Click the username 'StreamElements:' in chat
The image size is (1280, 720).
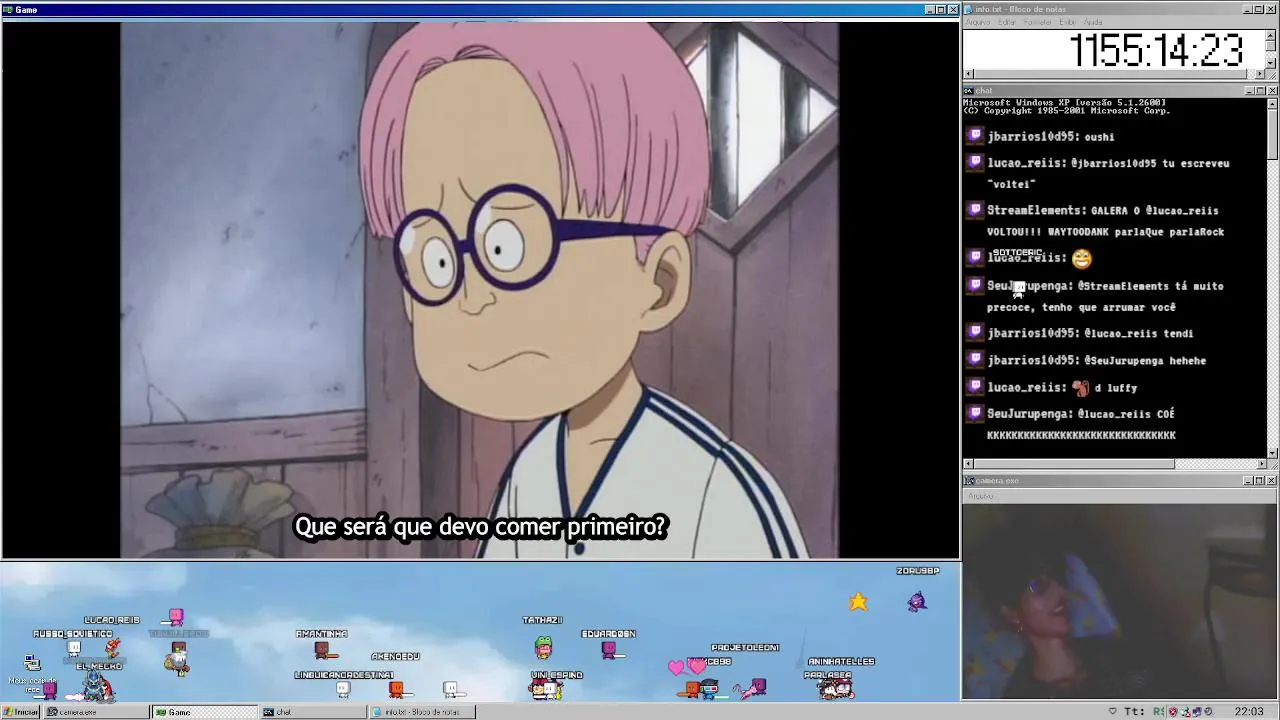1036,211
